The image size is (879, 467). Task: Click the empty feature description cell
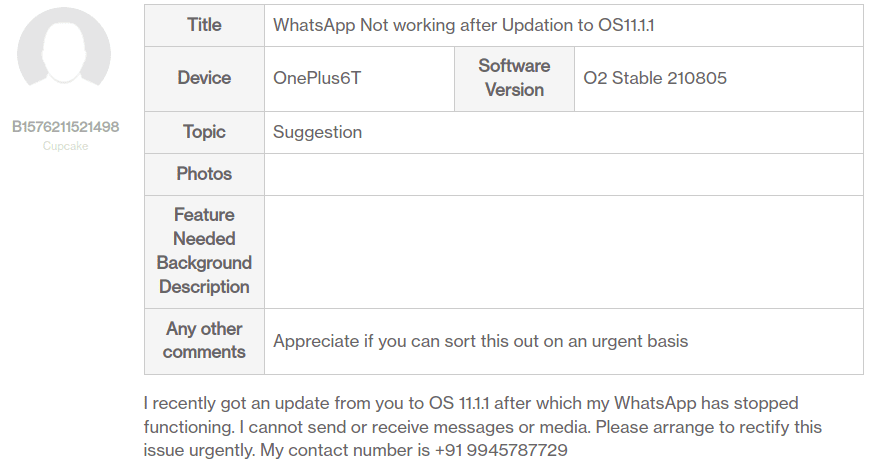pyautogui.click(x=564, y=252)
